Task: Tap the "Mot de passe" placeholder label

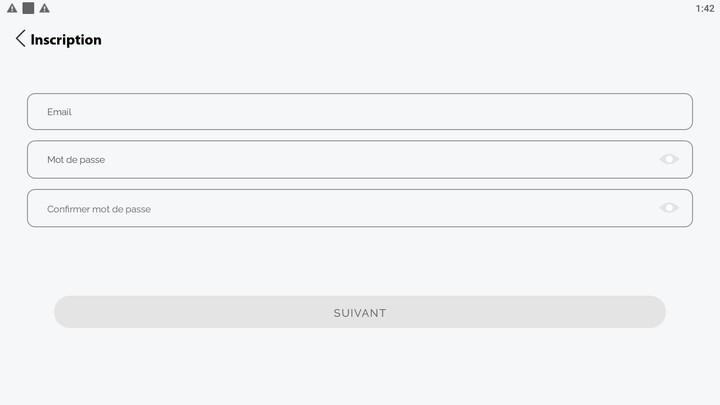Action: [x=76, y=160]
